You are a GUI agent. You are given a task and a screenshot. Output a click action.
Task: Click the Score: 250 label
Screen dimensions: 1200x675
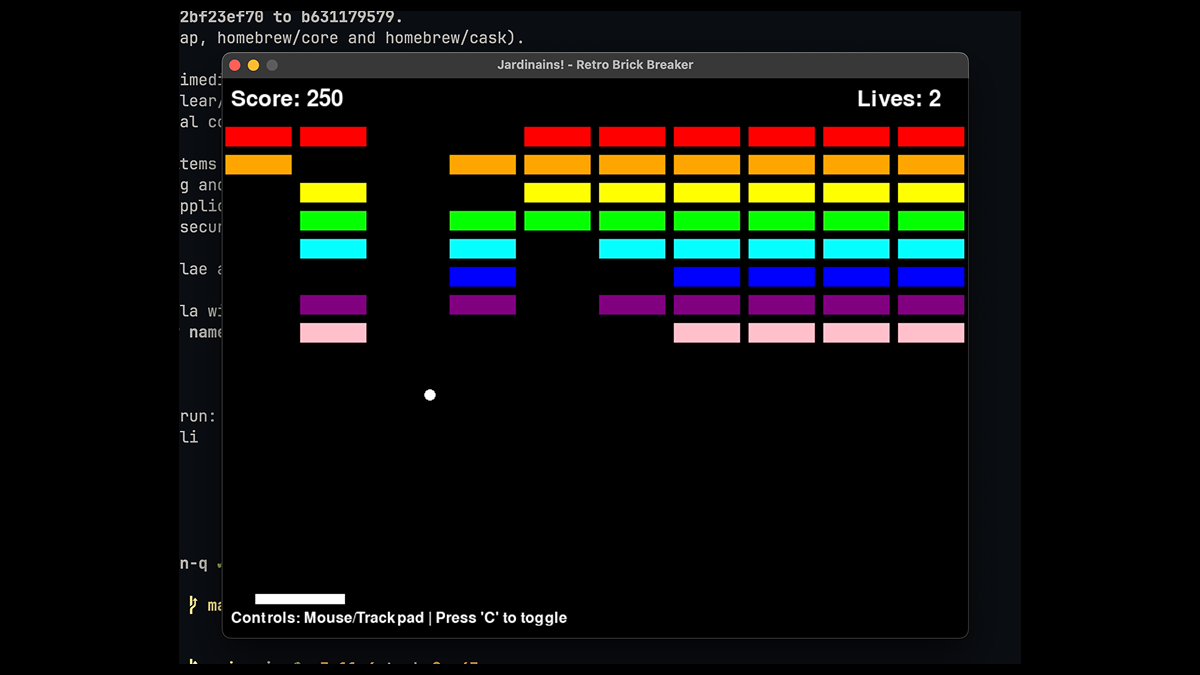[287, 99]
